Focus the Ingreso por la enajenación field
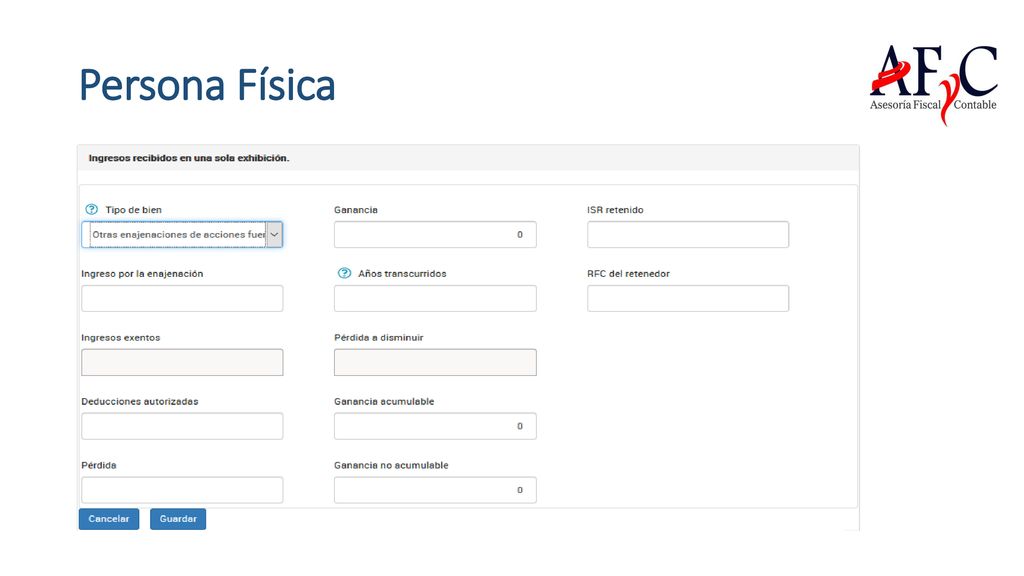This screenshot has height=576, width=1024. (x=182, y=298)
